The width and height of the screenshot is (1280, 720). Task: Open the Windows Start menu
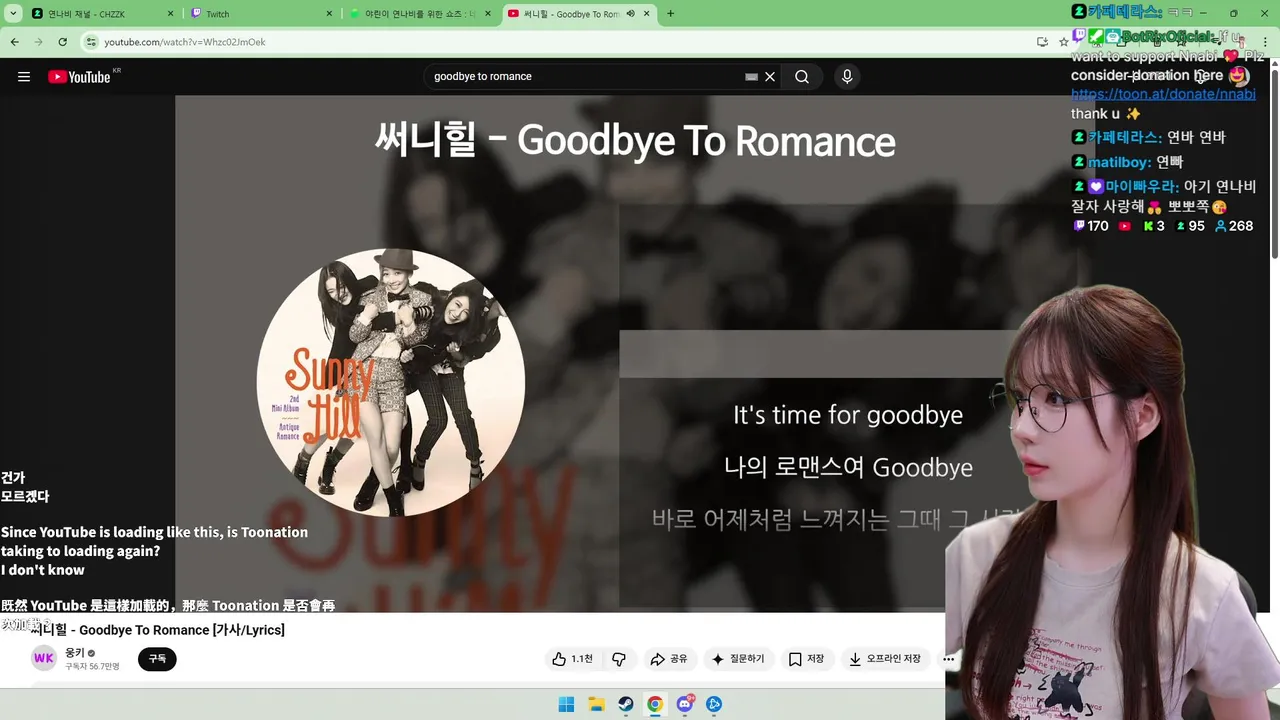[566, 704]
